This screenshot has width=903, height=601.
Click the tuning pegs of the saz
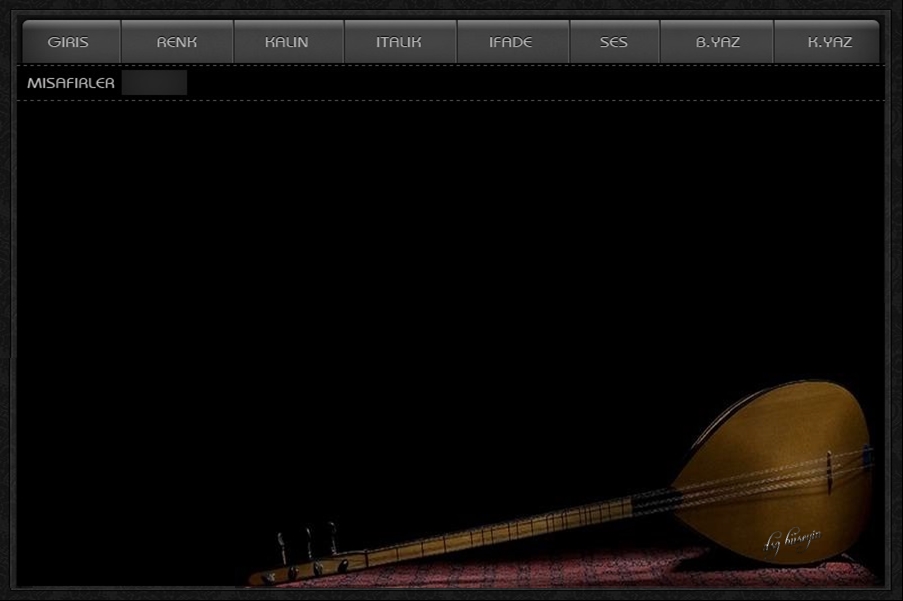pyautogui.click(x=307, y=545)
